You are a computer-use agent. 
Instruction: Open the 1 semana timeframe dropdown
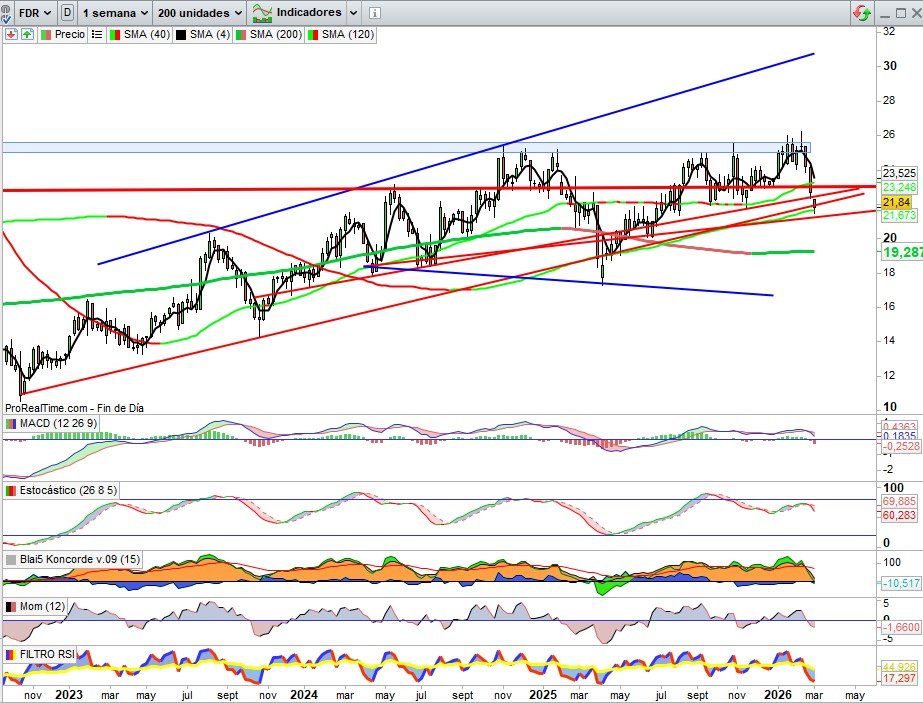[115, 12]
